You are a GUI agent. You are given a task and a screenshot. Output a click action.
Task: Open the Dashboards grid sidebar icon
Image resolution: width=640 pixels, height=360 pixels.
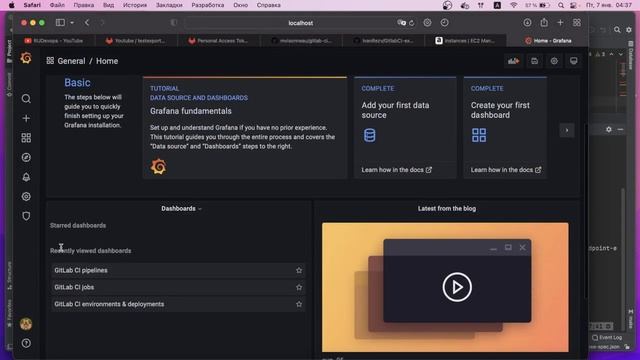tap(26, 138)
